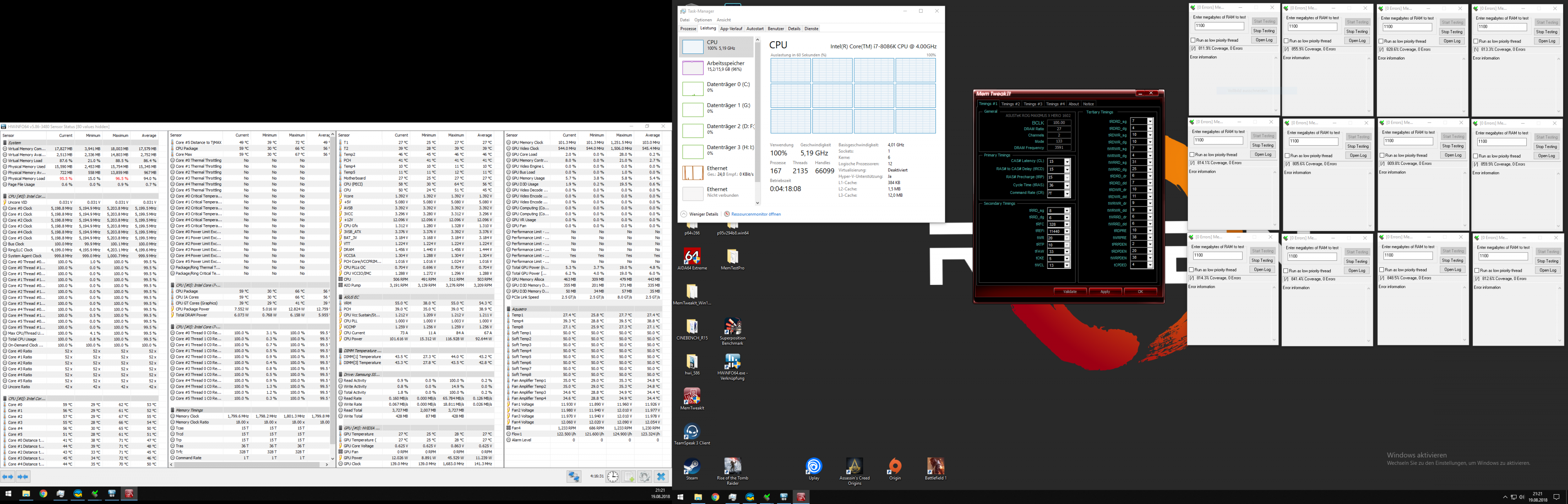
Task: Click Ressourcenmonitor öffnen link
Action: (755, 214)
